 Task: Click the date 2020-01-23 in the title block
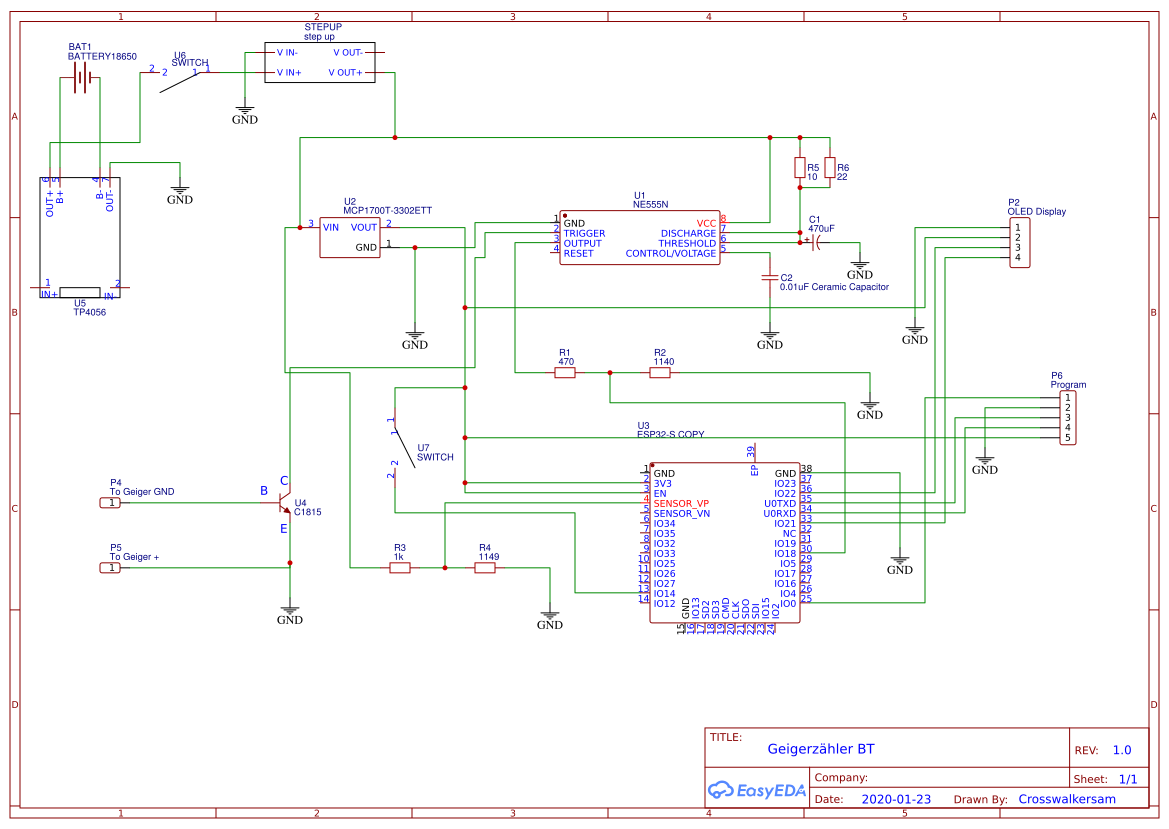(x=897, y=798)
